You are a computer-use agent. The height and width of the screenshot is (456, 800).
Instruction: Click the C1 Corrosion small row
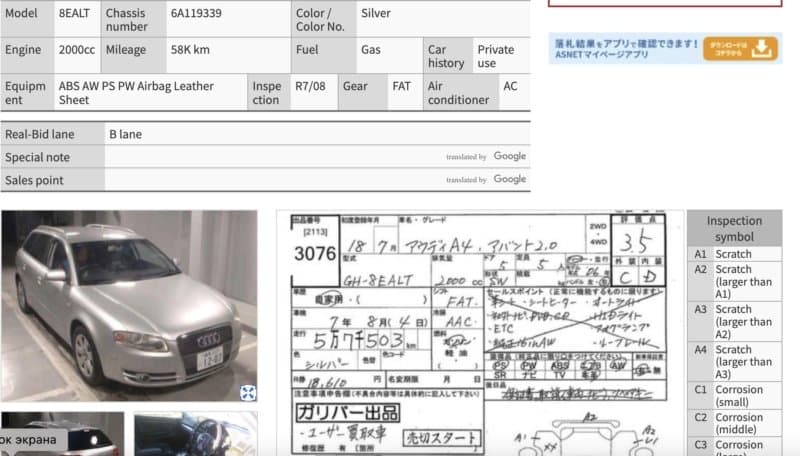(x=734, y=396)
